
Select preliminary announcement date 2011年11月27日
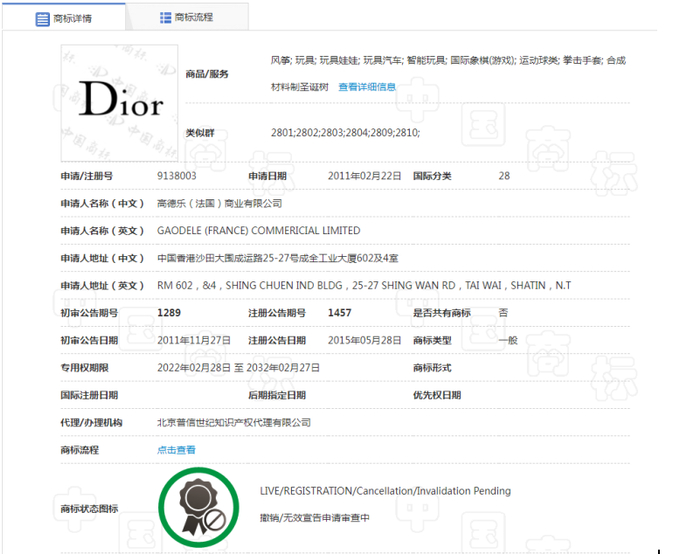click(x=194, y=340)
